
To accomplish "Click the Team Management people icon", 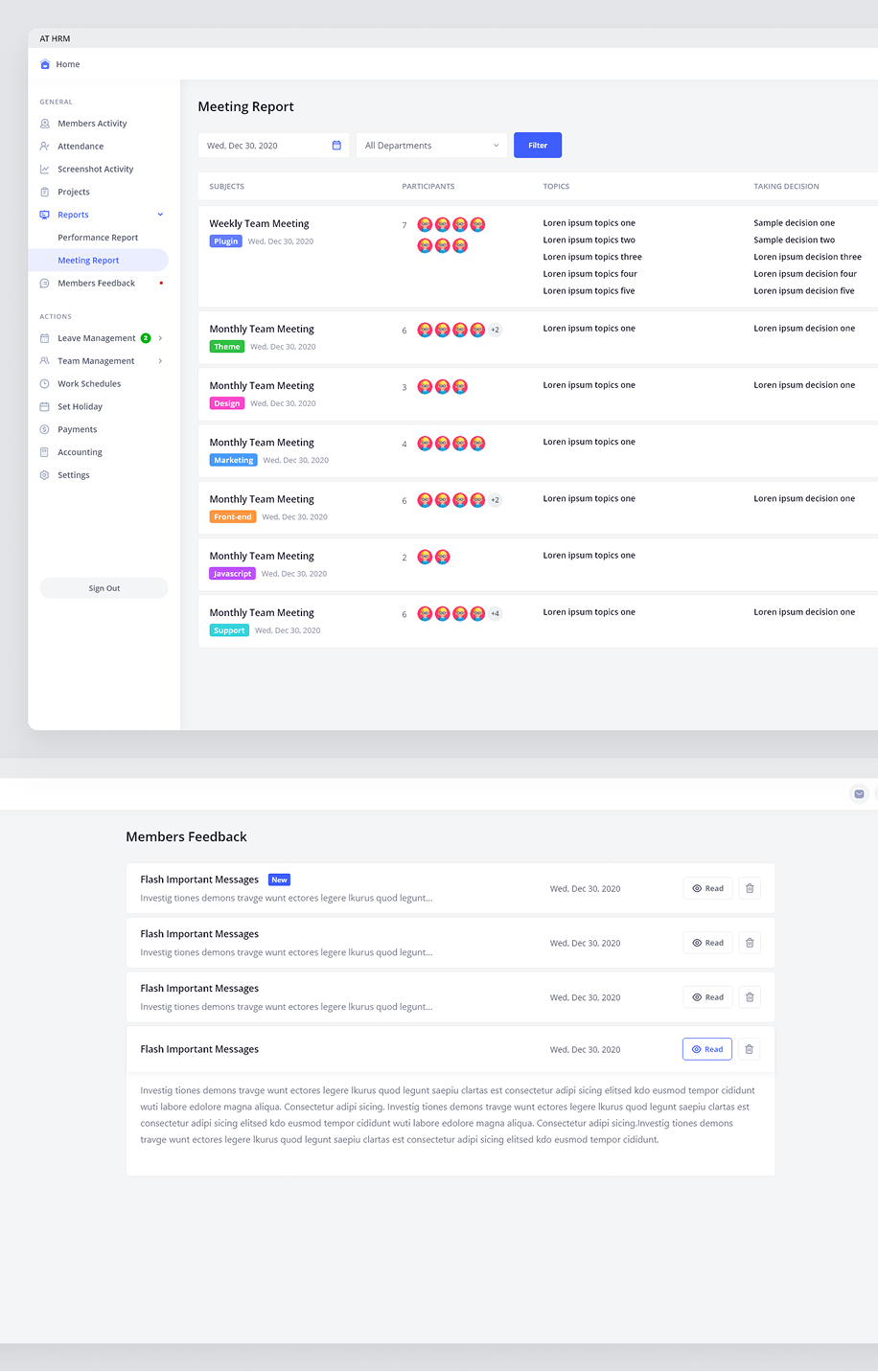I will (x=44, y=361).
